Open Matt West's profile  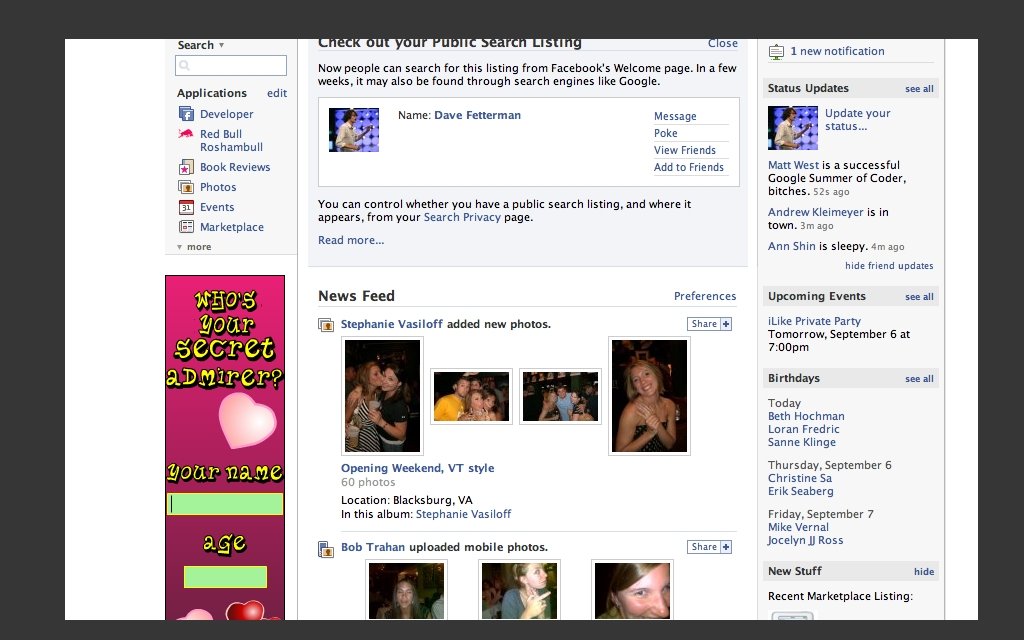point(793,165)
